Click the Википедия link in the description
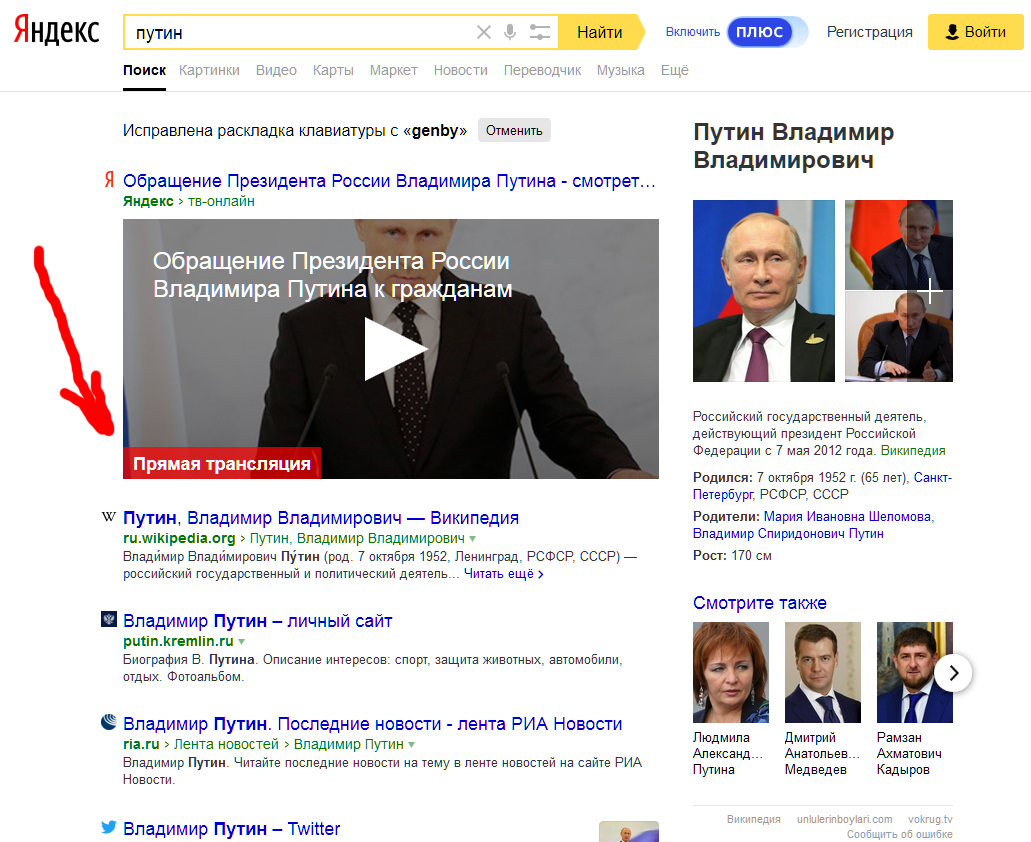The height and width of the screenshot is (842, 1031). tap(913, 451)
